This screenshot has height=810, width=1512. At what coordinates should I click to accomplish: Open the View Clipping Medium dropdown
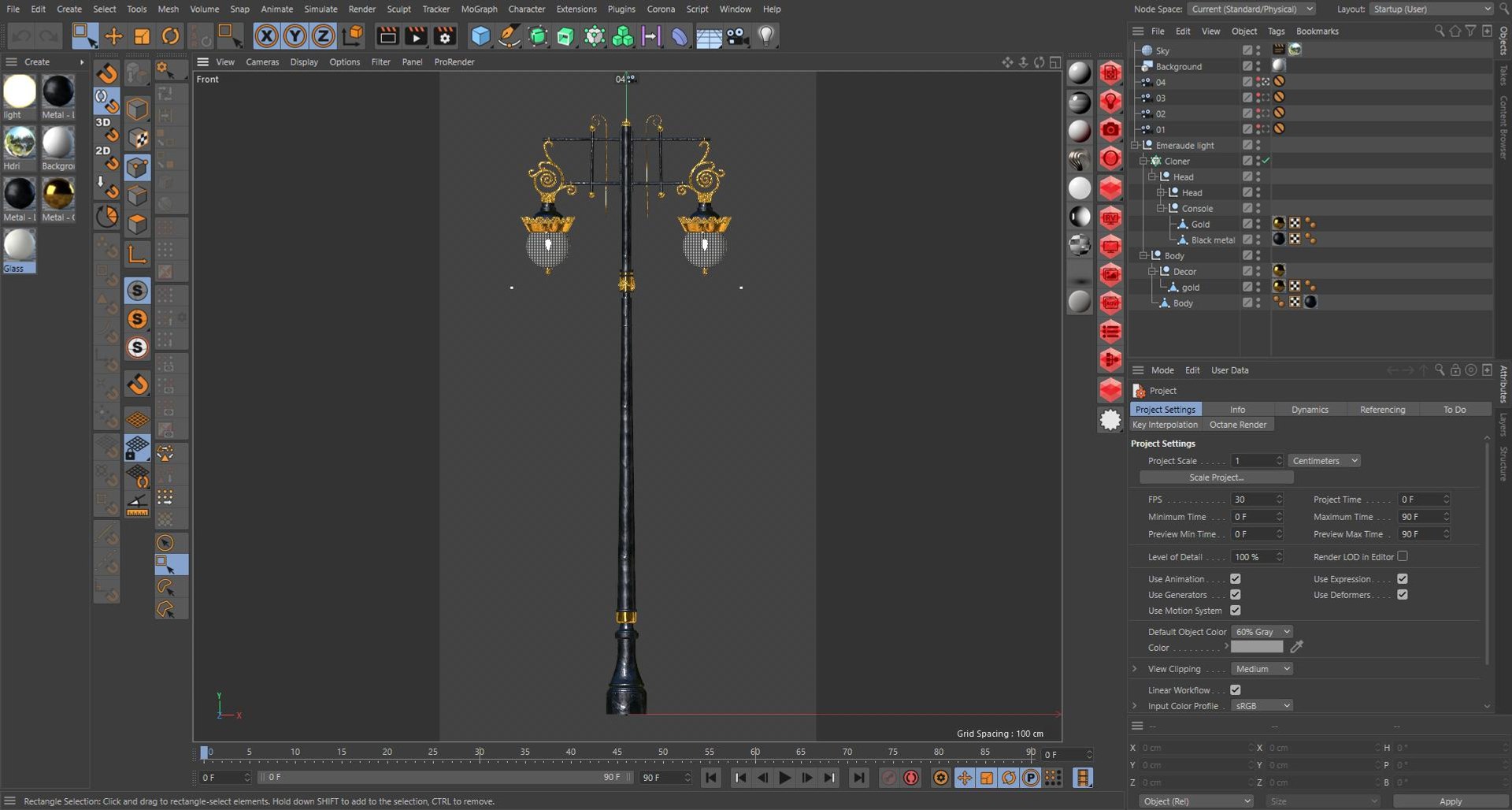click(x=1262, y=669)
